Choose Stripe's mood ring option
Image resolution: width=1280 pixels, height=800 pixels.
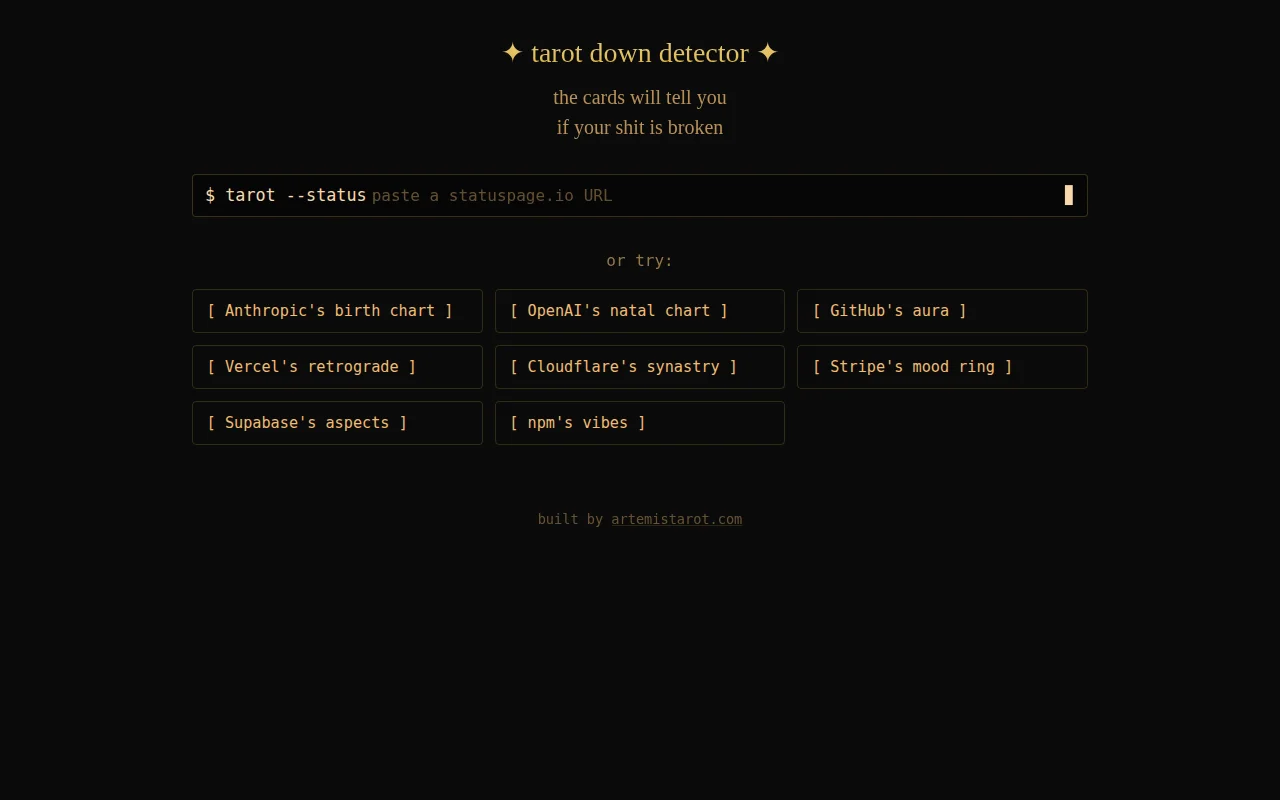[942, 367]
